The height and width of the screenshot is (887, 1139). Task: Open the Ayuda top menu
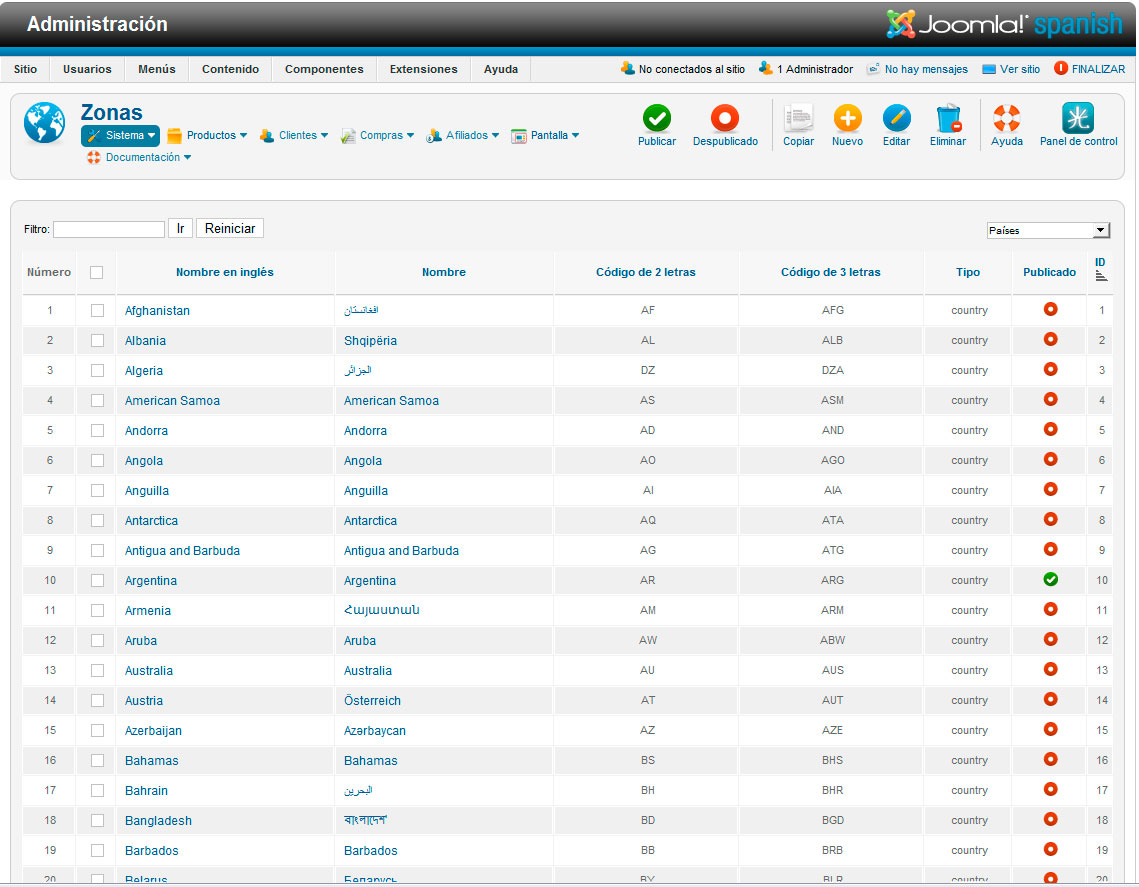coord(500,69)
